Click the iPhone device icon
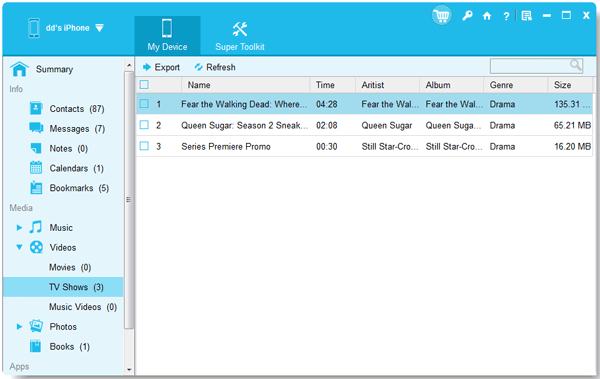This screenshot has width=600, height=379. click(34, 28)
